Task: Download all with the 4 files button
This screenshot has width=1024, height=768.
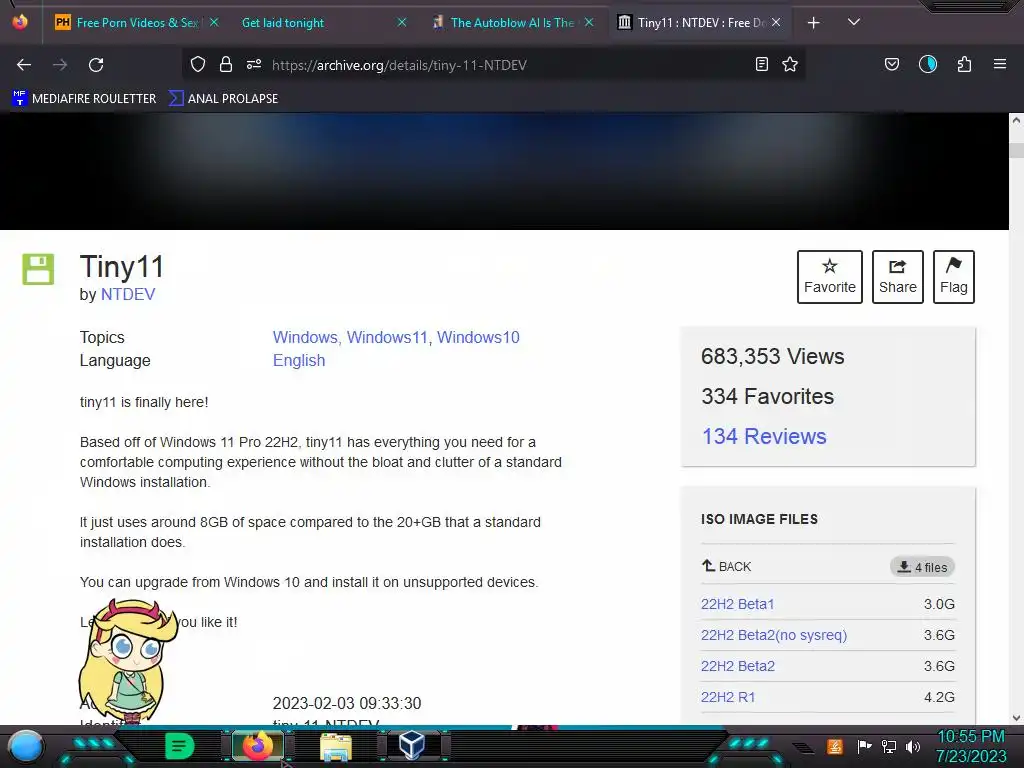Action: click(922, 567)
